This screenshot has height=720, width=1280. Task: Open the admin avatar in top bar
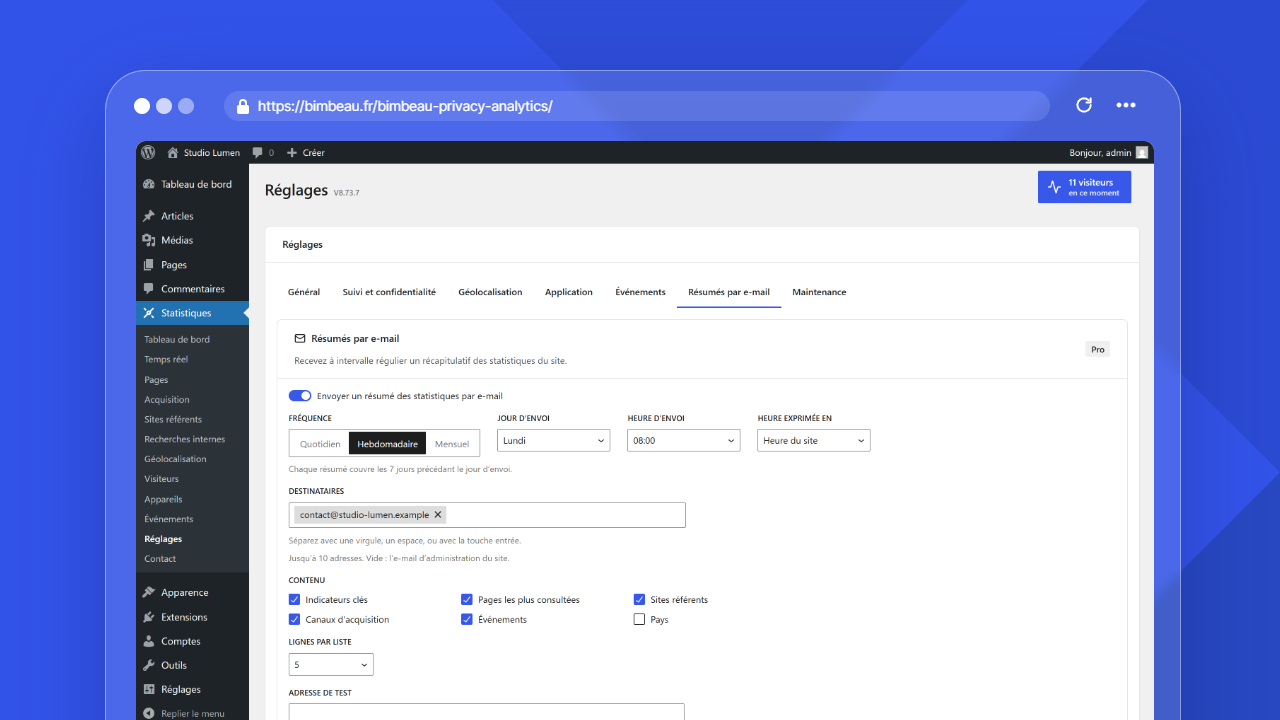click(x=1142, y=153)
